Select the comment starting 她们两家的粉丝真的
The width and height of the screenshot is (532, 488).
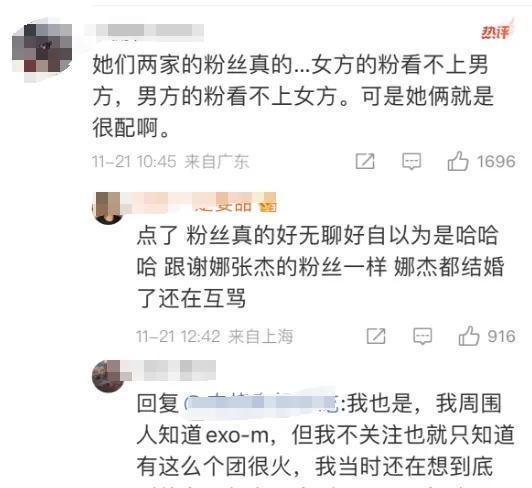click(x=293, y=96)
